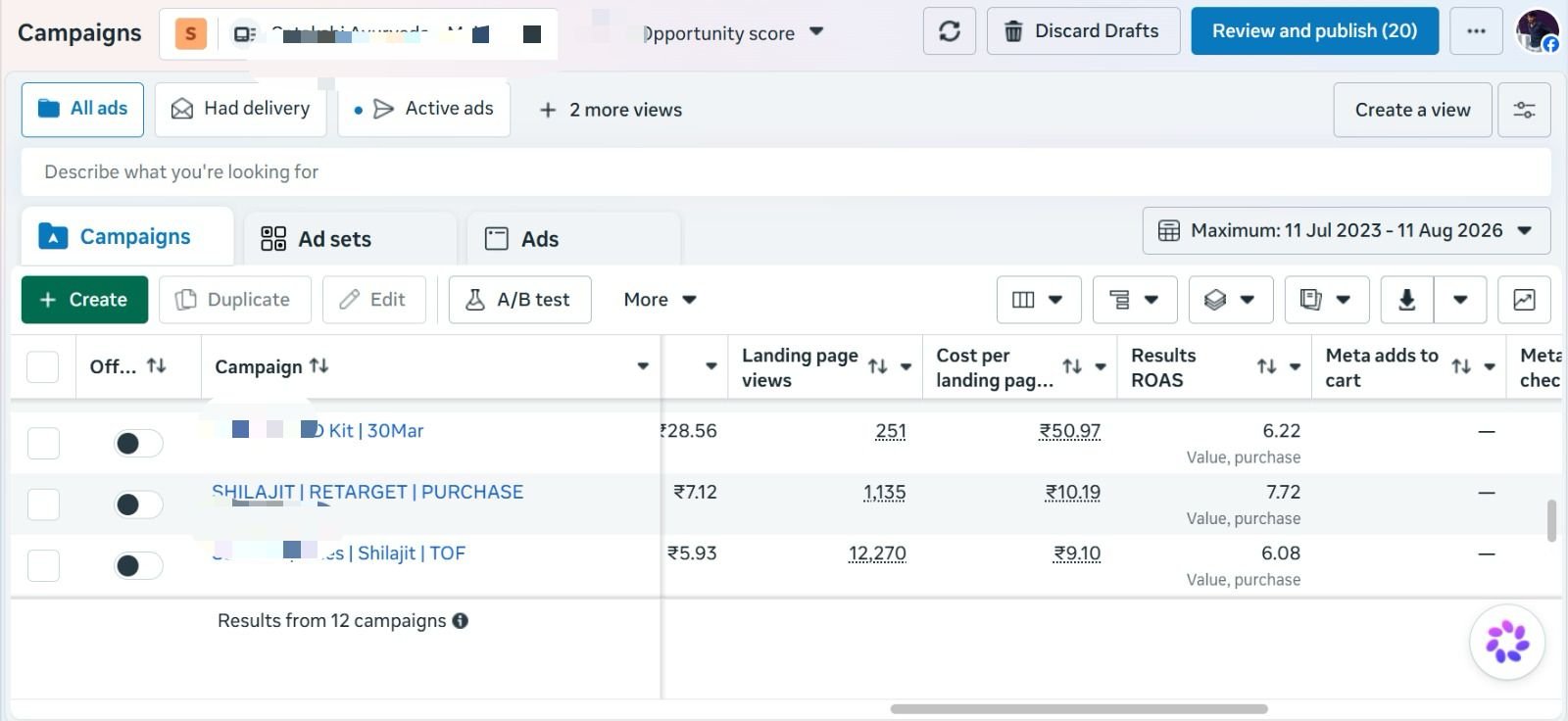The image size is (1568, 721).
Task: Toggle the Shilajit | TOF campaign on
Action: 138,565
